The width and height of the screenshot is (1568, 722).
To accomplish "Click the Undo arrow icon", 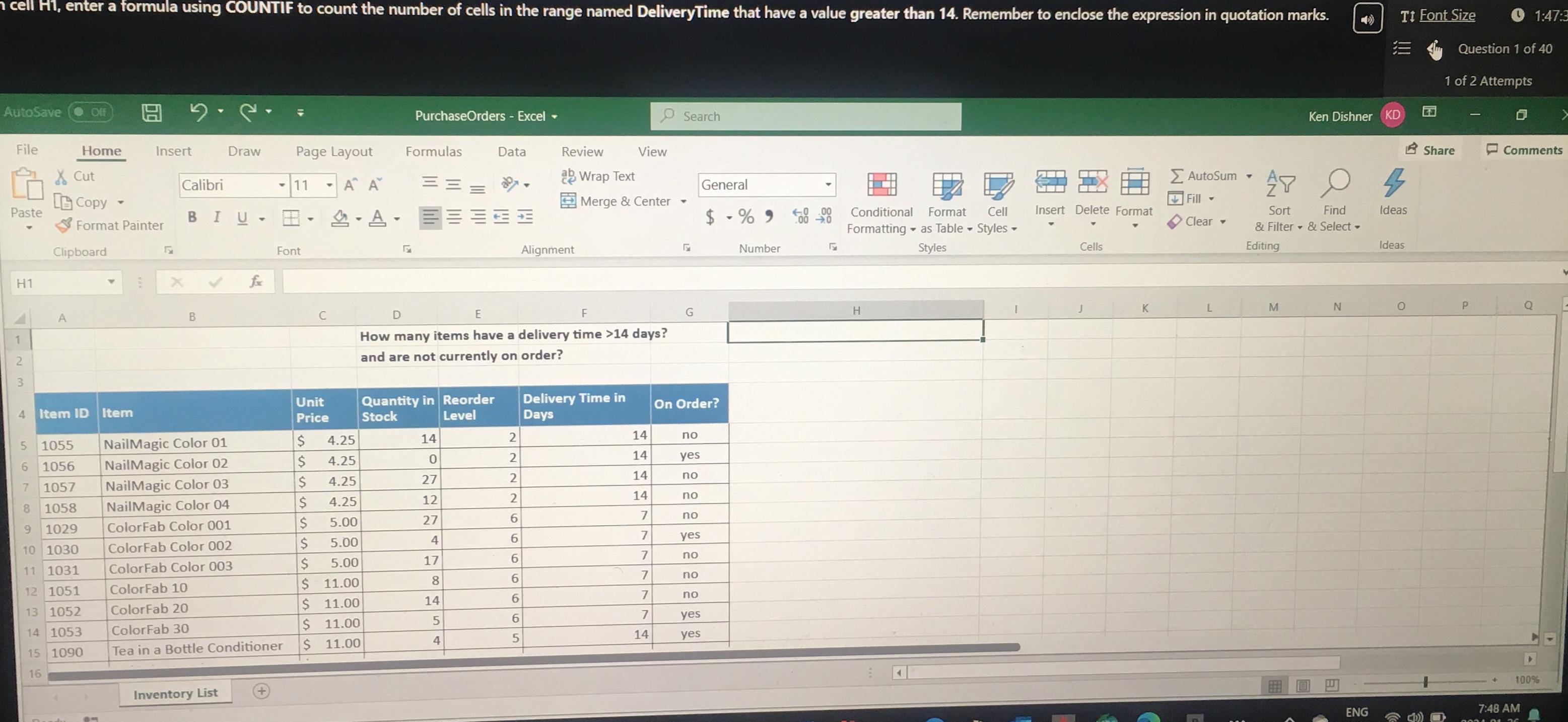I will [198, 112].
